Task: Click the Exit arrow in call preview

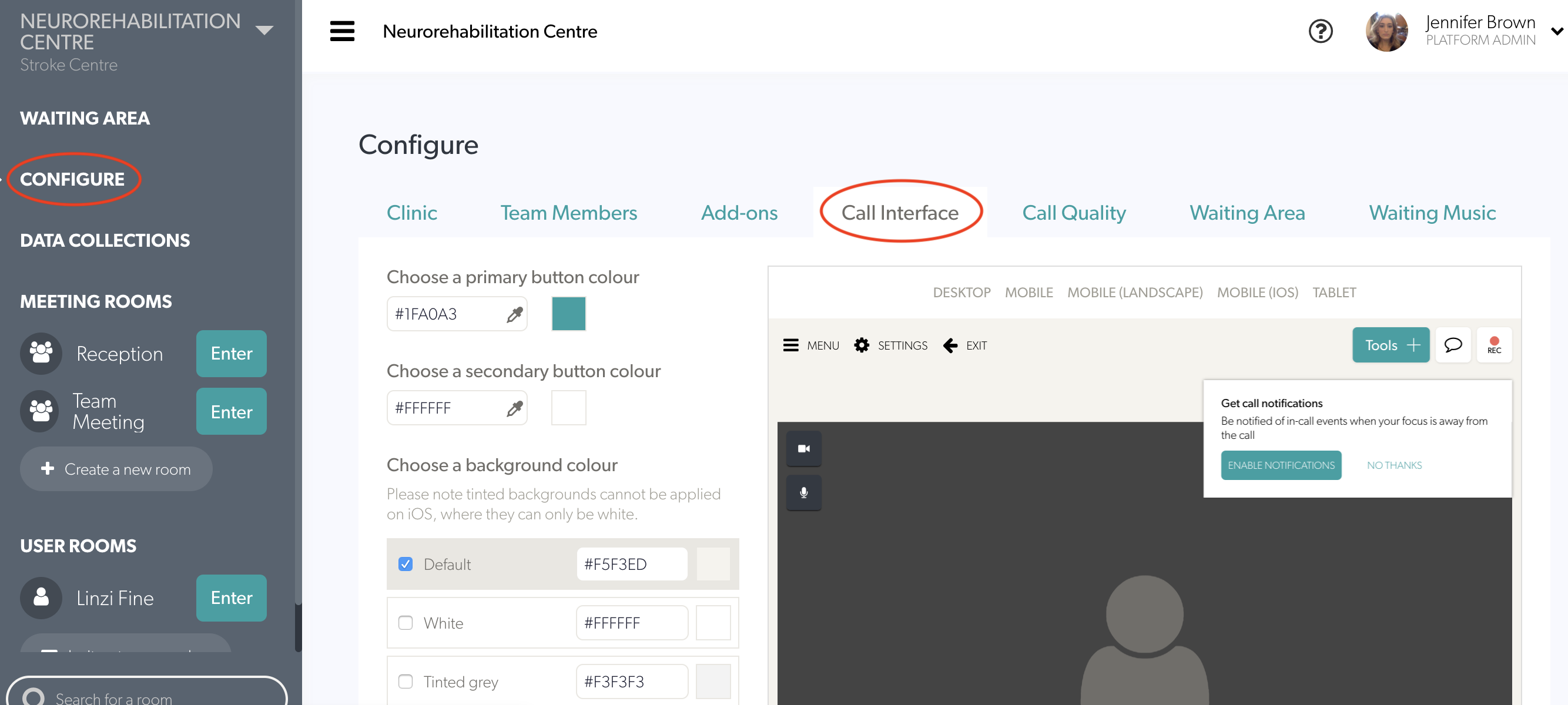Action: click(950, 345)
